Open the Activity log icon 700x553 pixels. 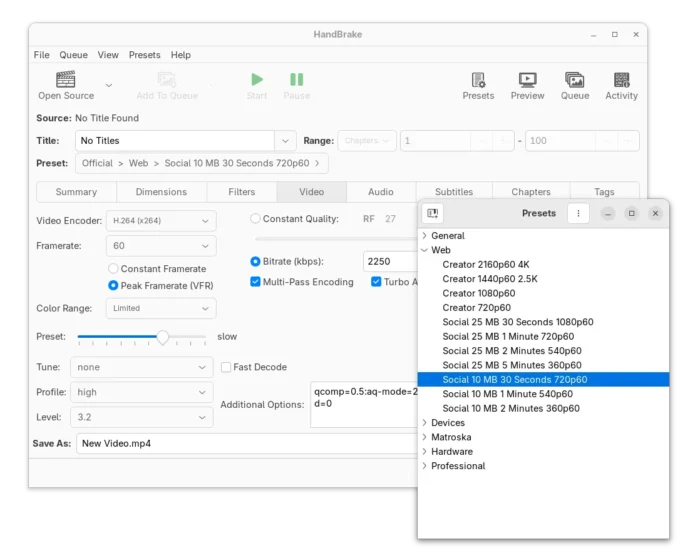coord(621,80)
